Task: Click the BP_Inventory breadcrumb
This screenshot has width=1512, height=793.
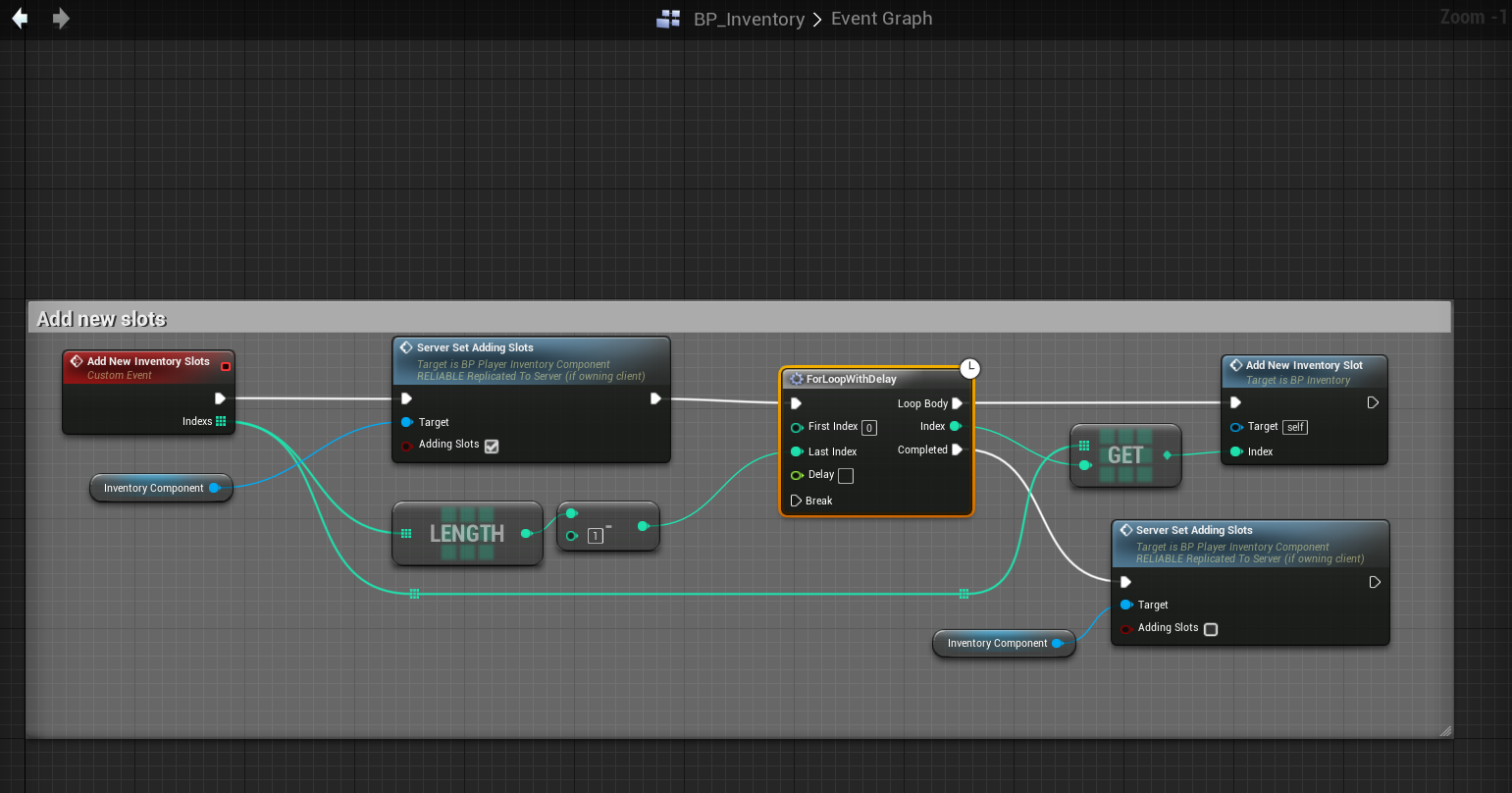Action: [x=749, y=19]
